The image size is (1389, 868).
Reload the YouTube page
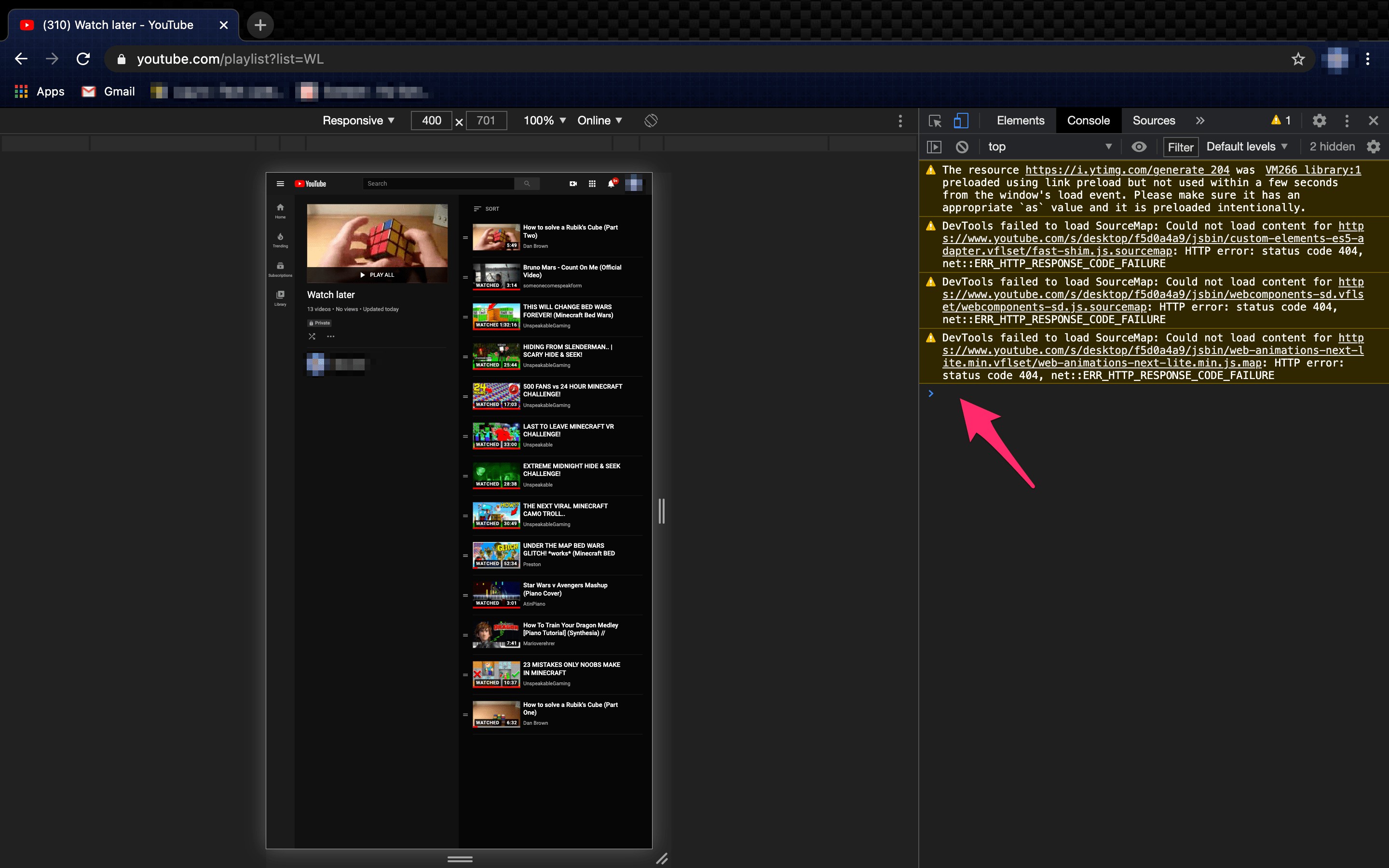(83, 59)
